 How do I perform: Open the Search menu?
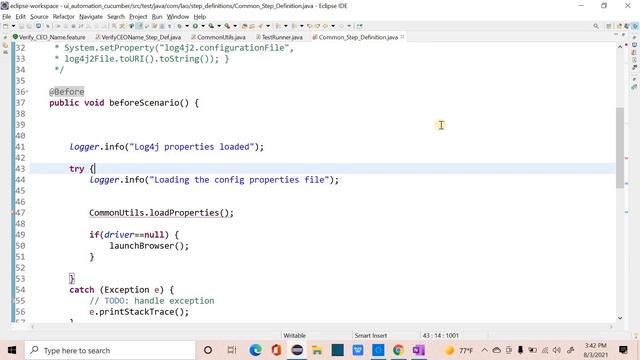tap(116, 17)
